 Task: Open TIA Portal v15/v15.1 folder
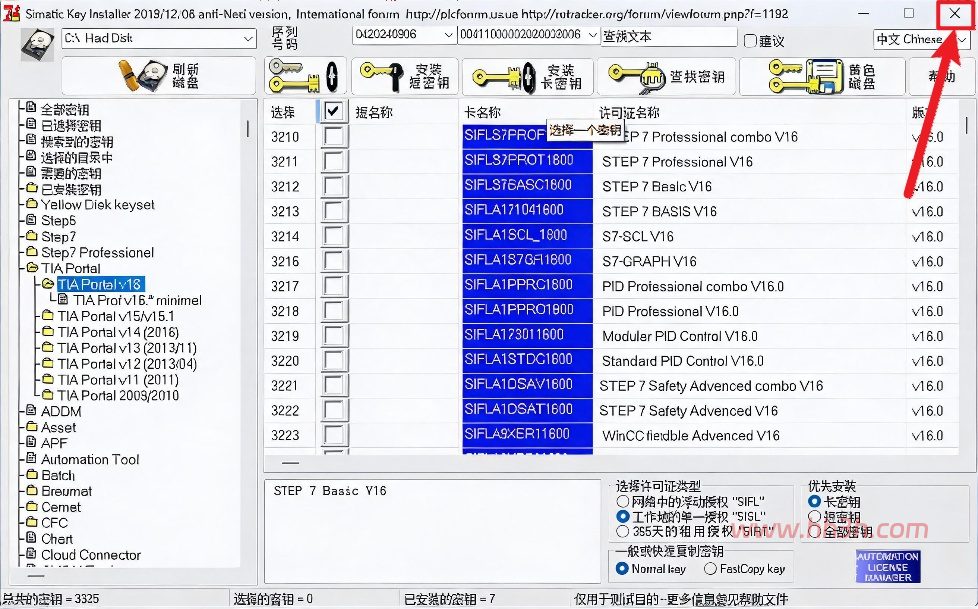(115, 316)
